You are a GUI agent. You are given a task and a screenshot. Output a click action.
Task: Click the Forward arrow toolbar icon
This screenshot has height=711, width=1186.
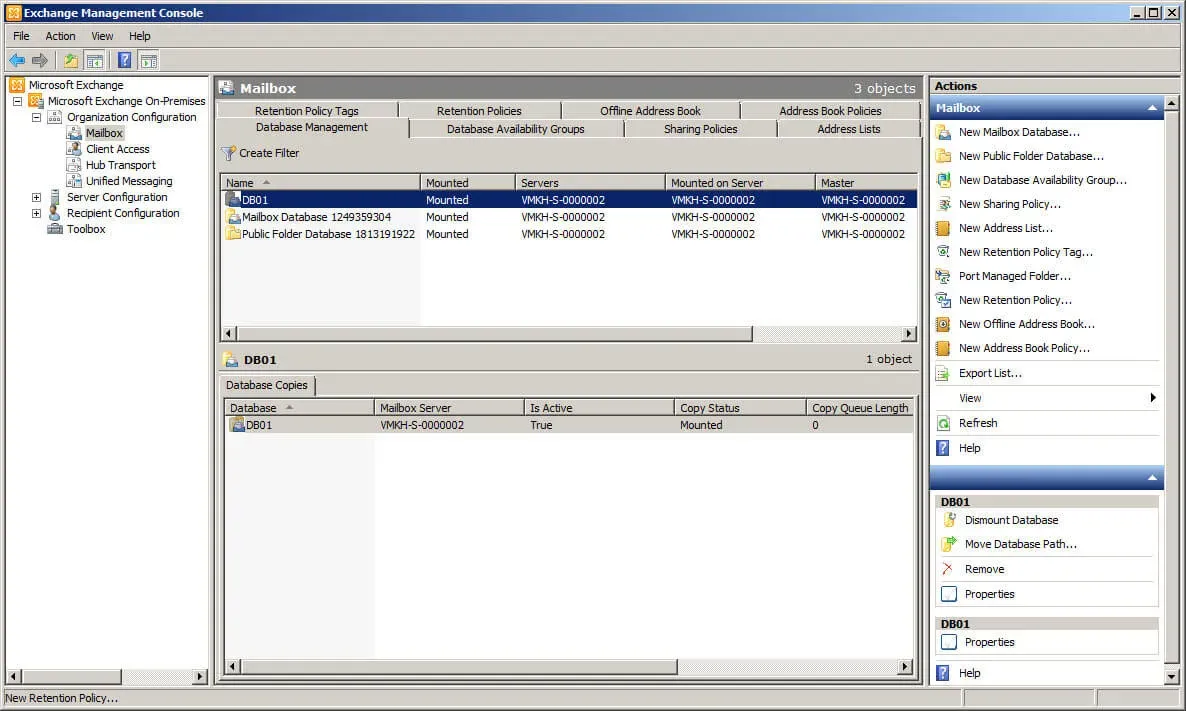[40, 61]
